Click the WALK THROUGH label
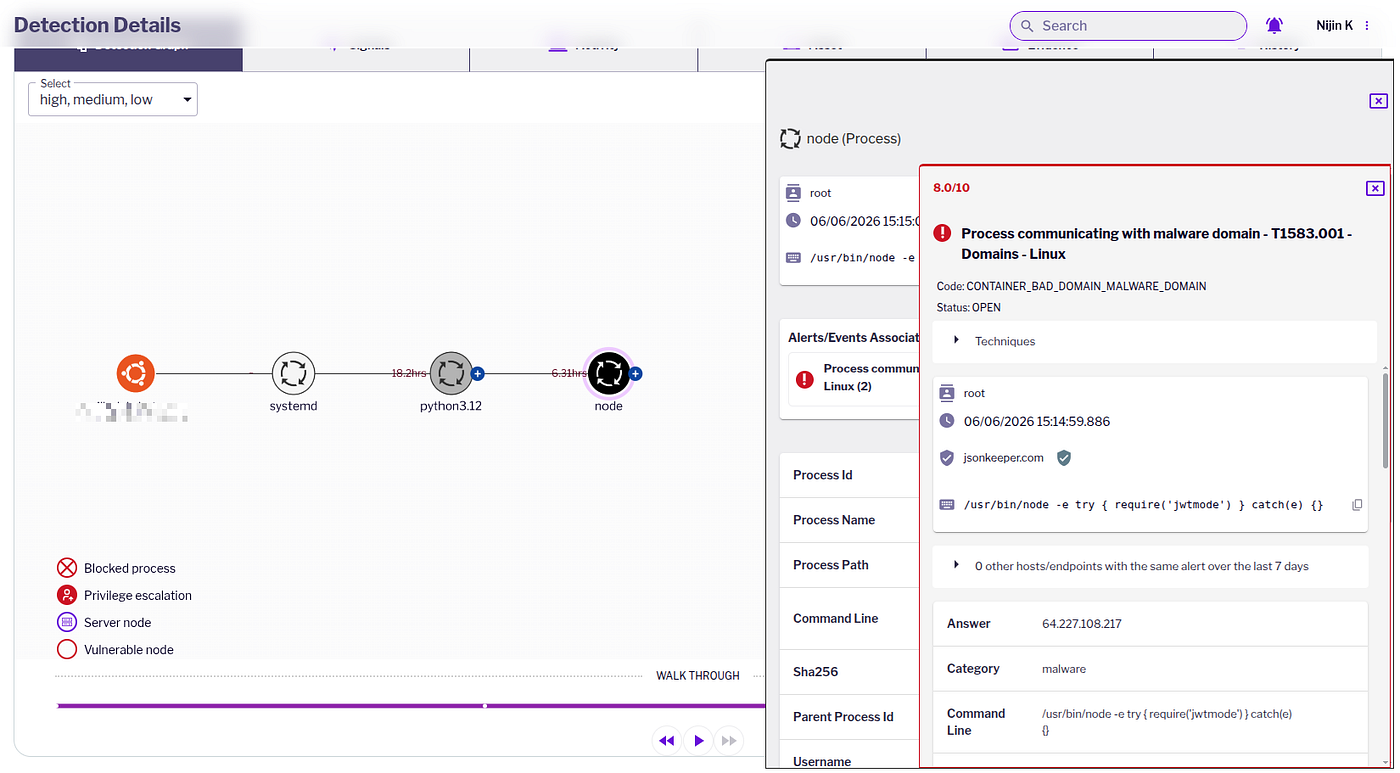The image size is (1400, 773). pyautogui.click(x=698, y=676)
